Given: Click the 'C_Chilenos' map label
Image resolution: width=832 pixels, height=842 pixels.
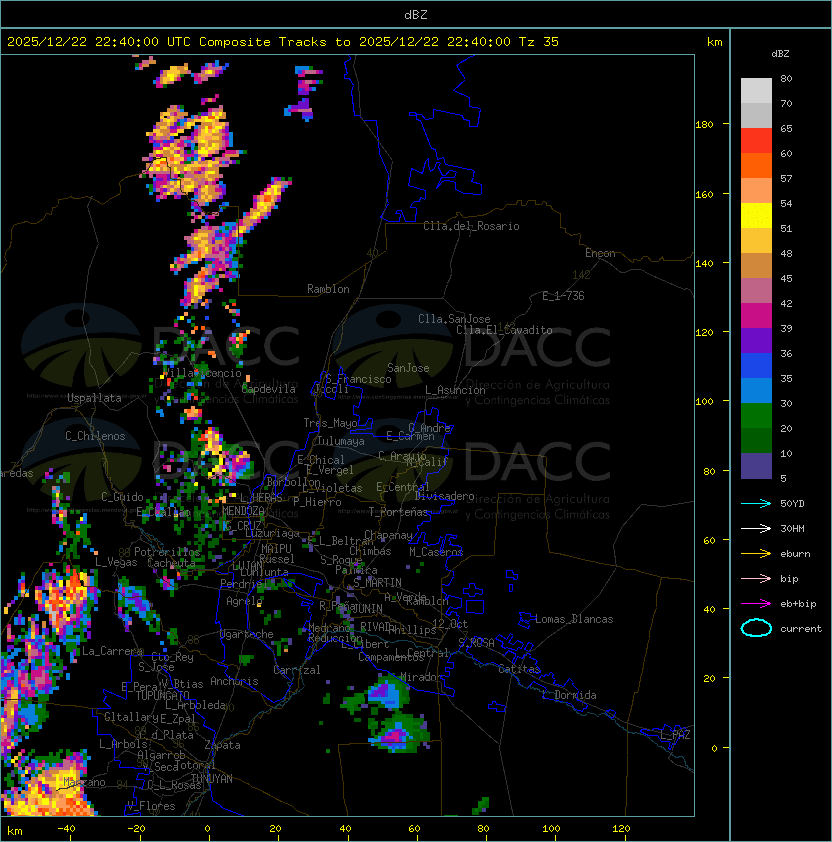Looking at the screenshot, I should (95, 436).
